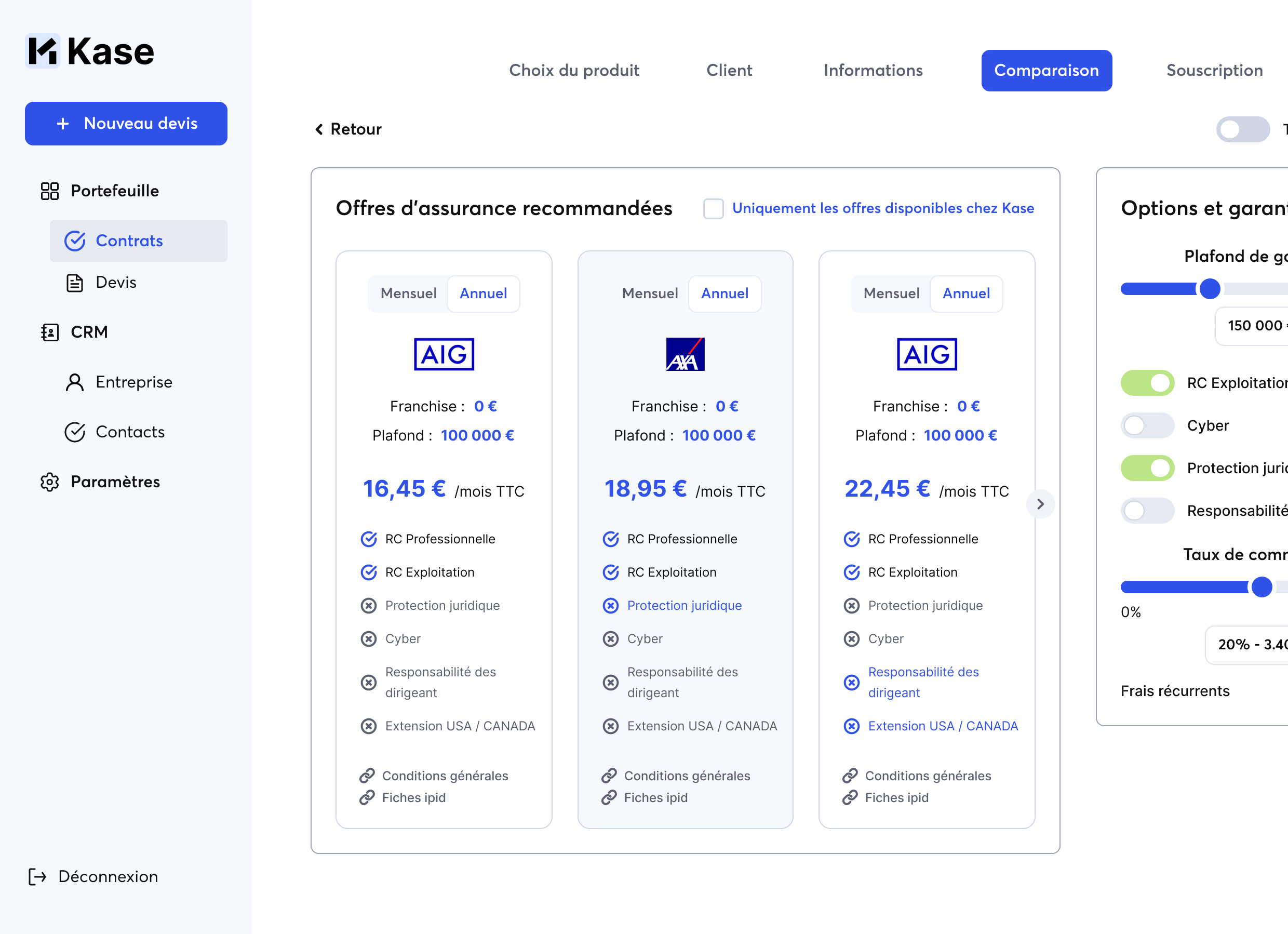Viewport: 1288px width, 934px height.
Task: Click the CRM address book icon
Action: pos(50,332)
